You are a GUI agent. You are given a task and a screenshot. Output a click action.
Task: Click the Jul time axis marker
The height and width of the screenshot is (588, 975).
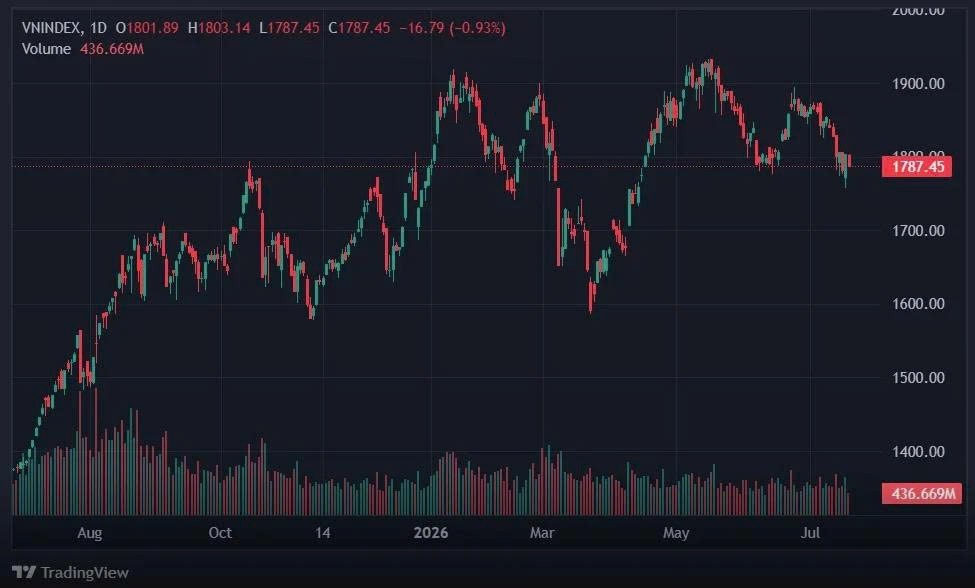(x=810, y=533)
